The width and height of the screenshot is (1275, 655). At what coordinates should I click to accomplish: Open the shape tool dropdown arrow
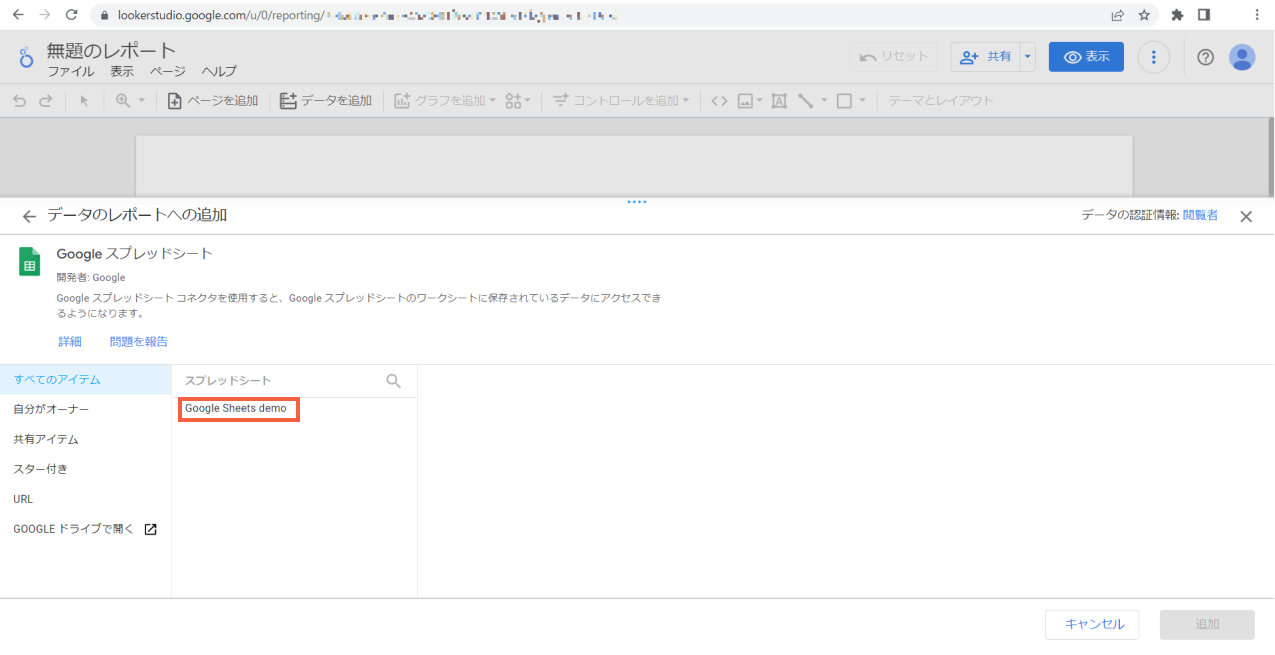point(861,100)
